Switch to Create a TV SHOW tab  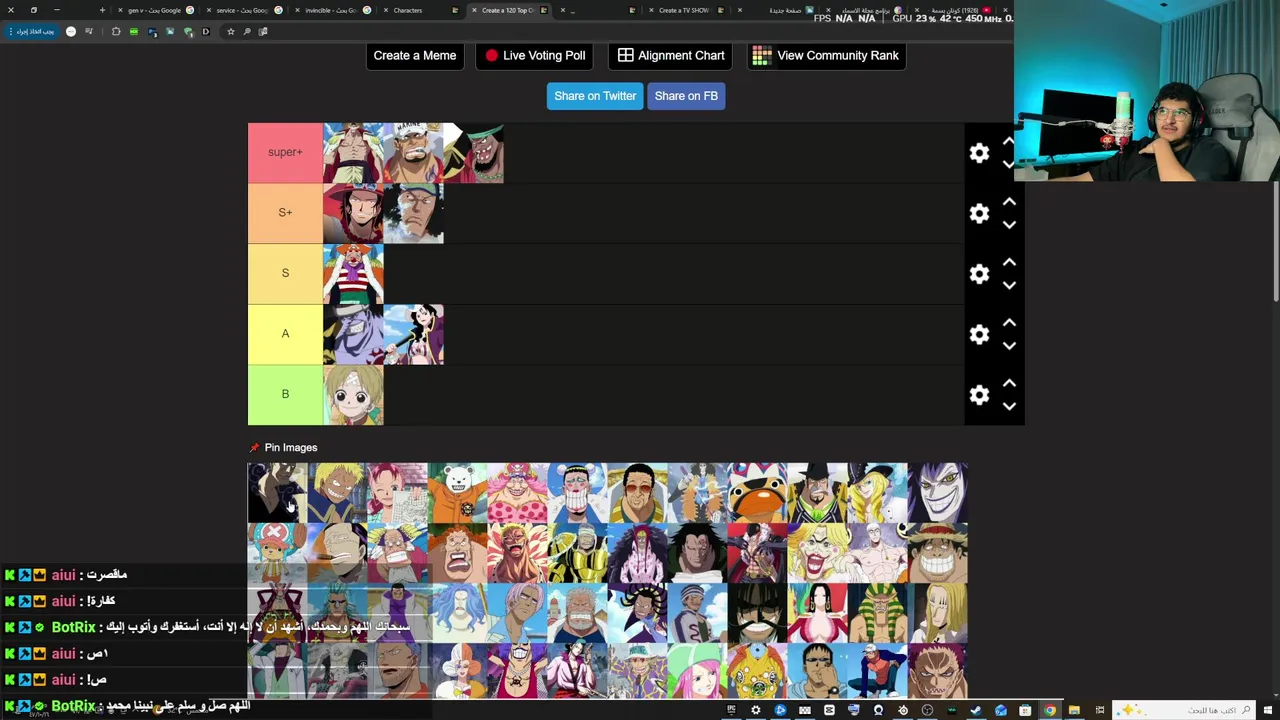click(684, 10)
